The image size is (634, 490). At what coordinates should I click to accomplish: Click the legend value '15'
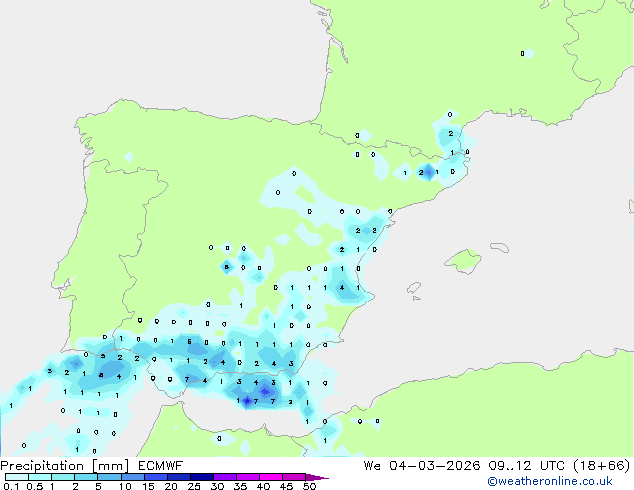pyautogui.click(x=148, y=486)
